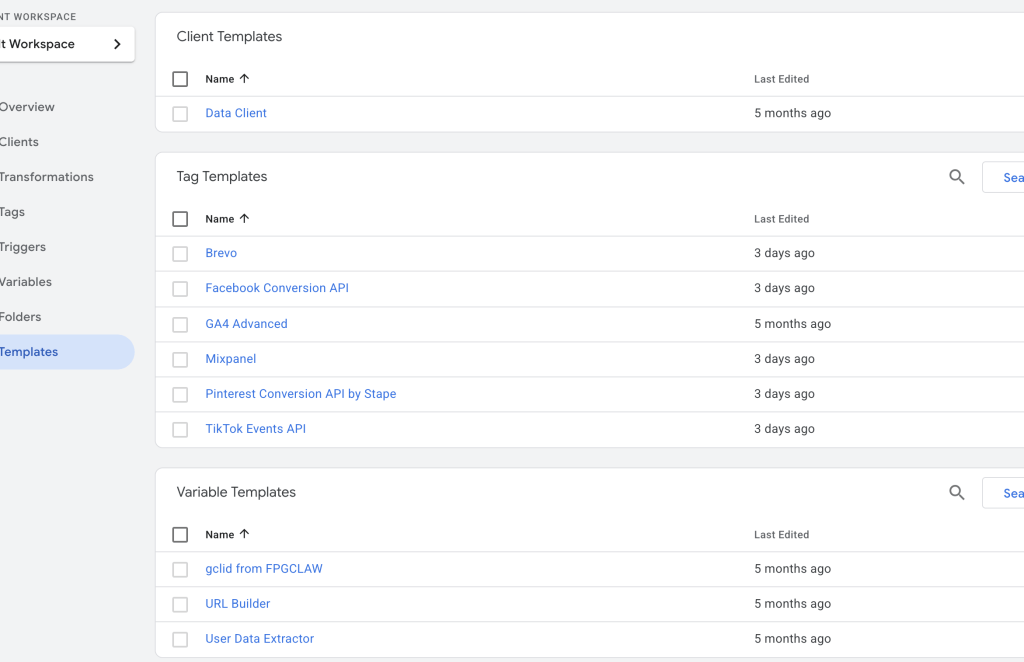Open Transformations in sidebar
Screen dimensions: 1024x662
click(x=47, y=177)
